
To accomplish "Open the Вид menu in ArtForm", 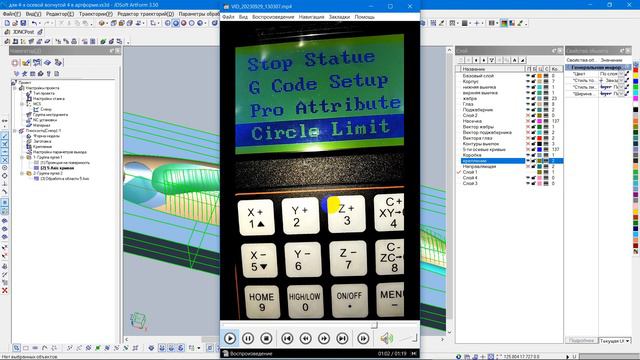I will 33,14.
